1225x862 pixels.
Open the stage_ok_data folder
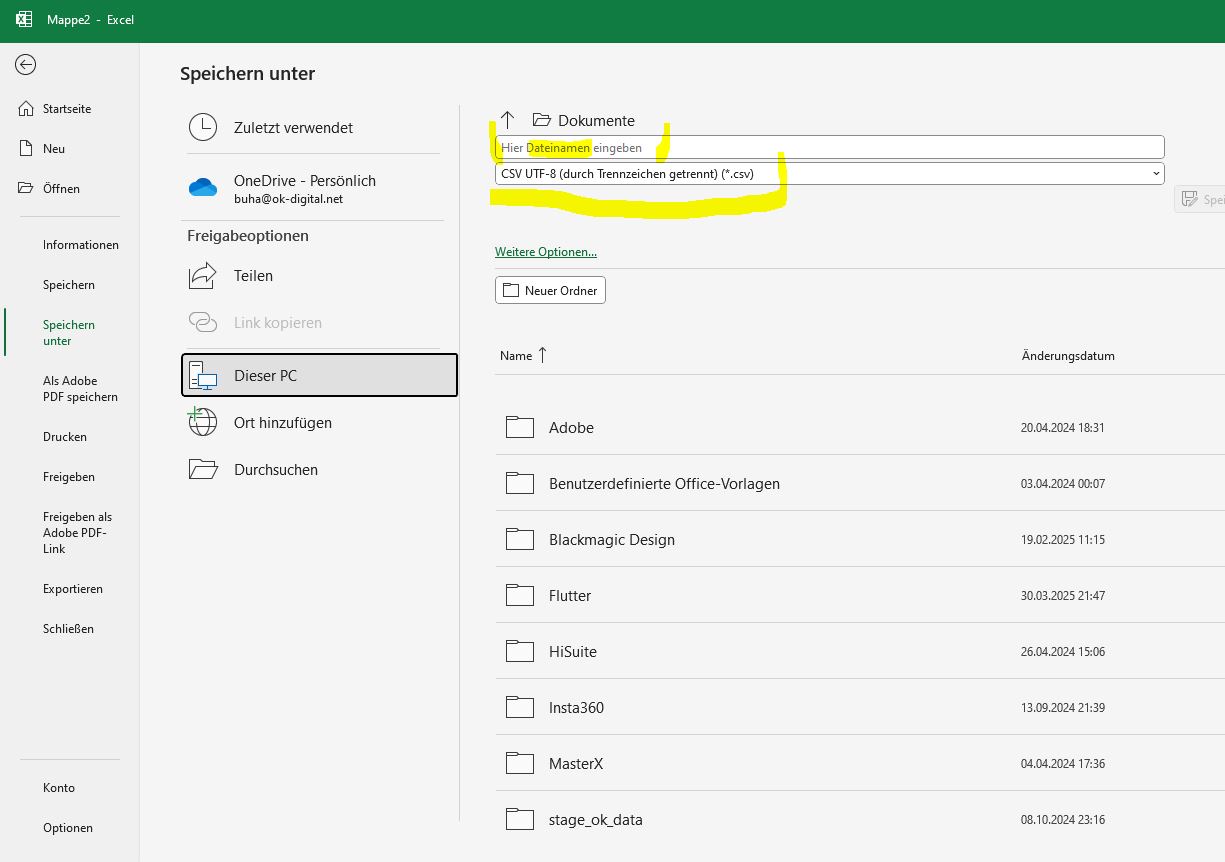click(595, 820)
